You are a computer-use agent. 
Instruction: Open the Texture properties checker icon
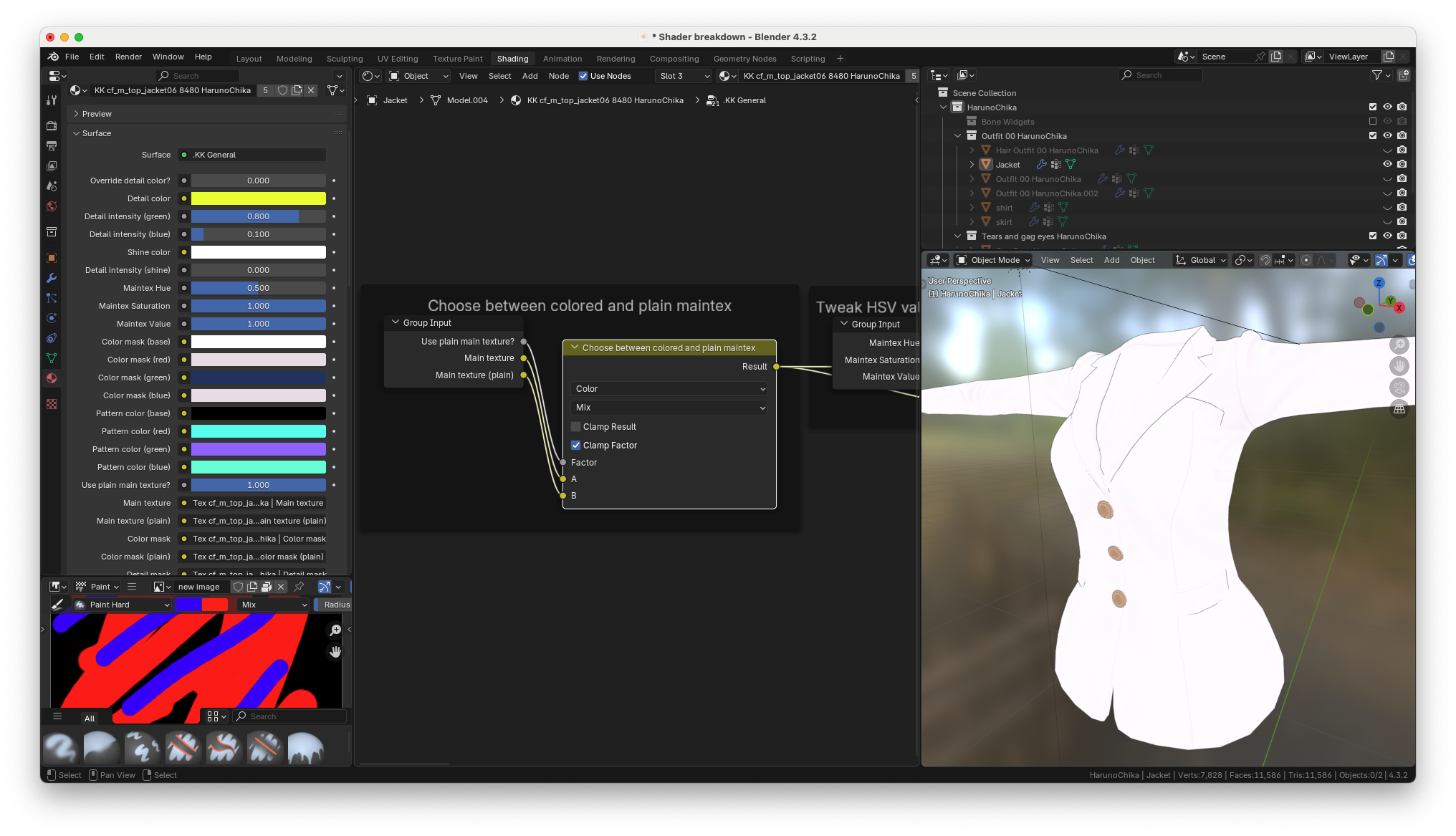tap(52, 404)
